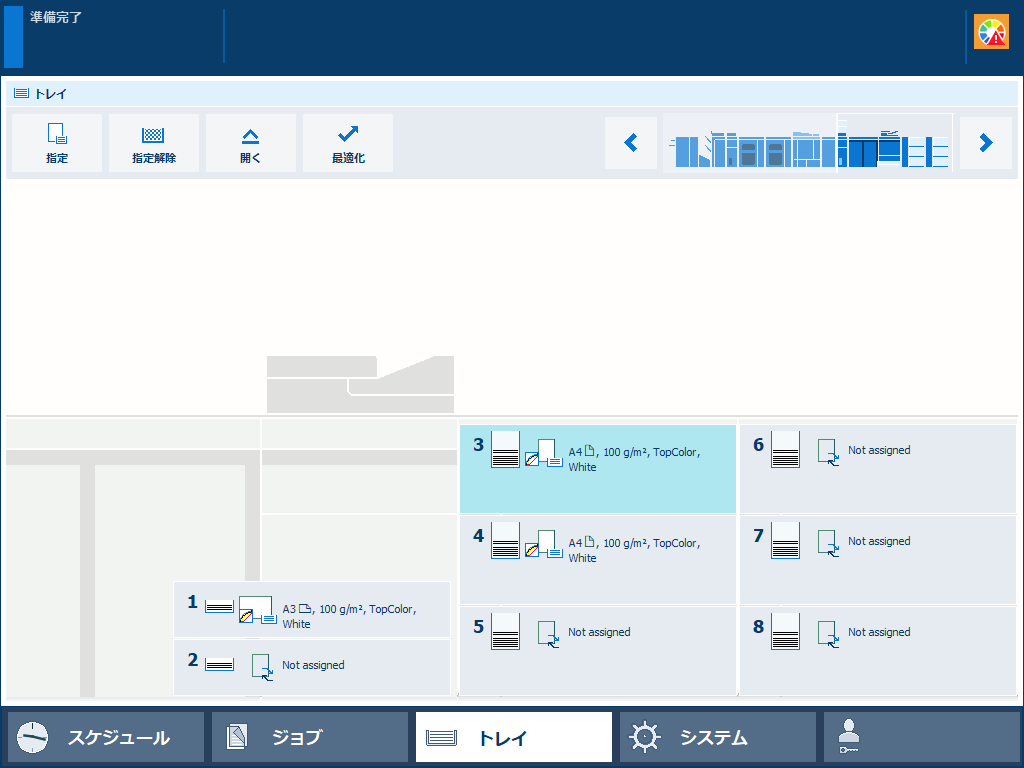
Task: Select tray 3 fill level icon
Action: (x=505, y=449)
